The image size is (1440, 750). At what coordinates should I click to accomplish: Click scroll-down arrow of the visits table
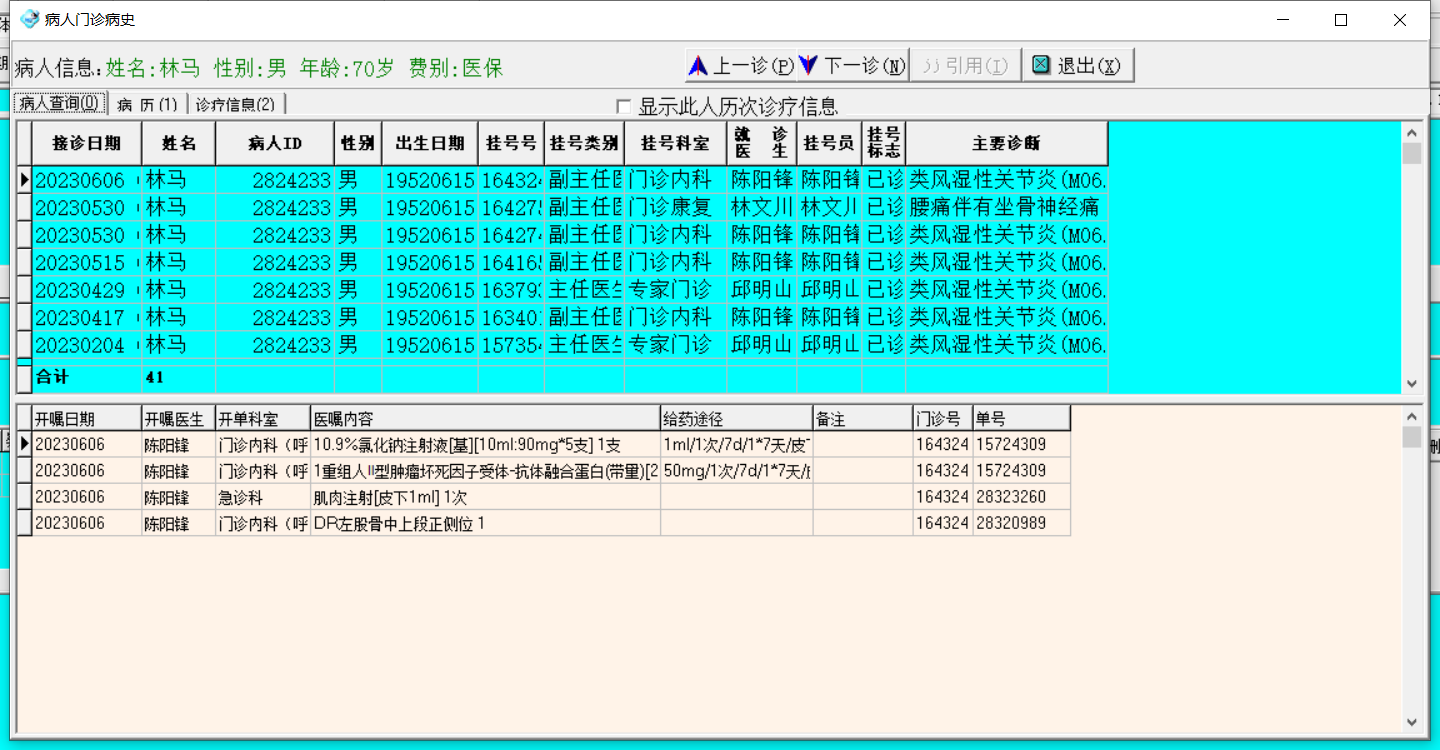[1412, 383]
